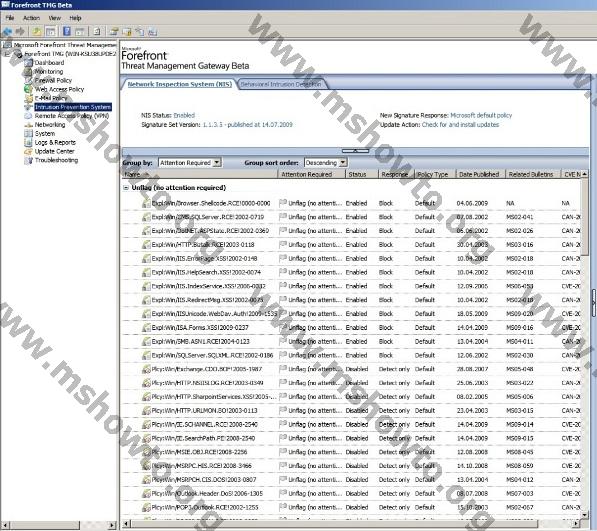Click bulletin MS02-041 in the SQLServer 2002-0719 row

click(520, 217)
